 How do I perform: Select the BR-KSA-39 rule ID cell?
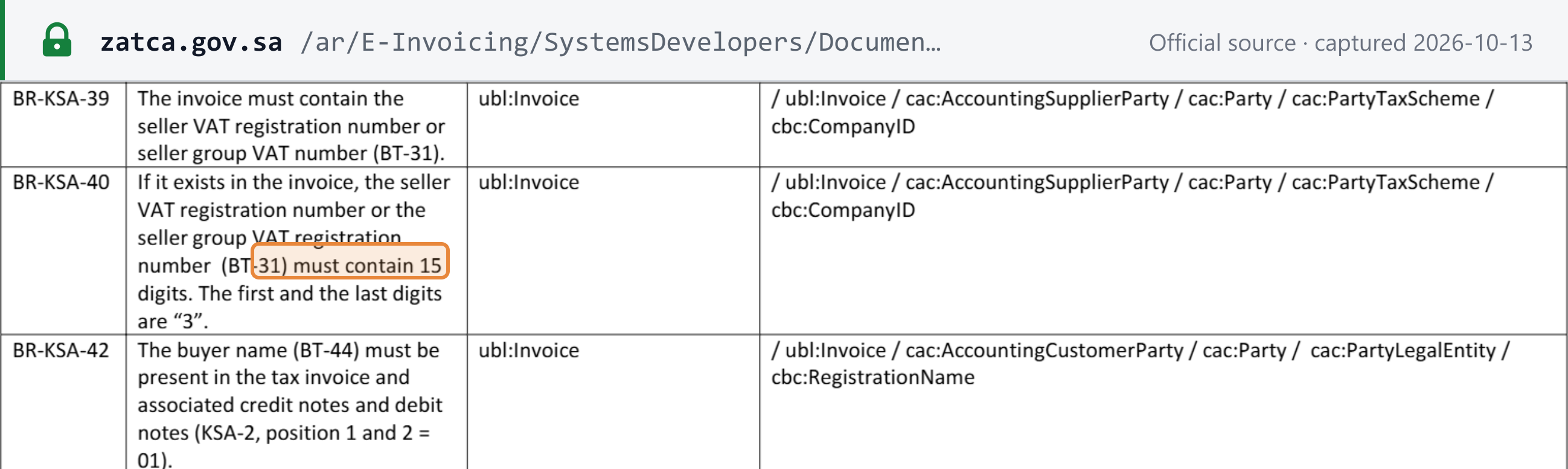coord(63,125)
